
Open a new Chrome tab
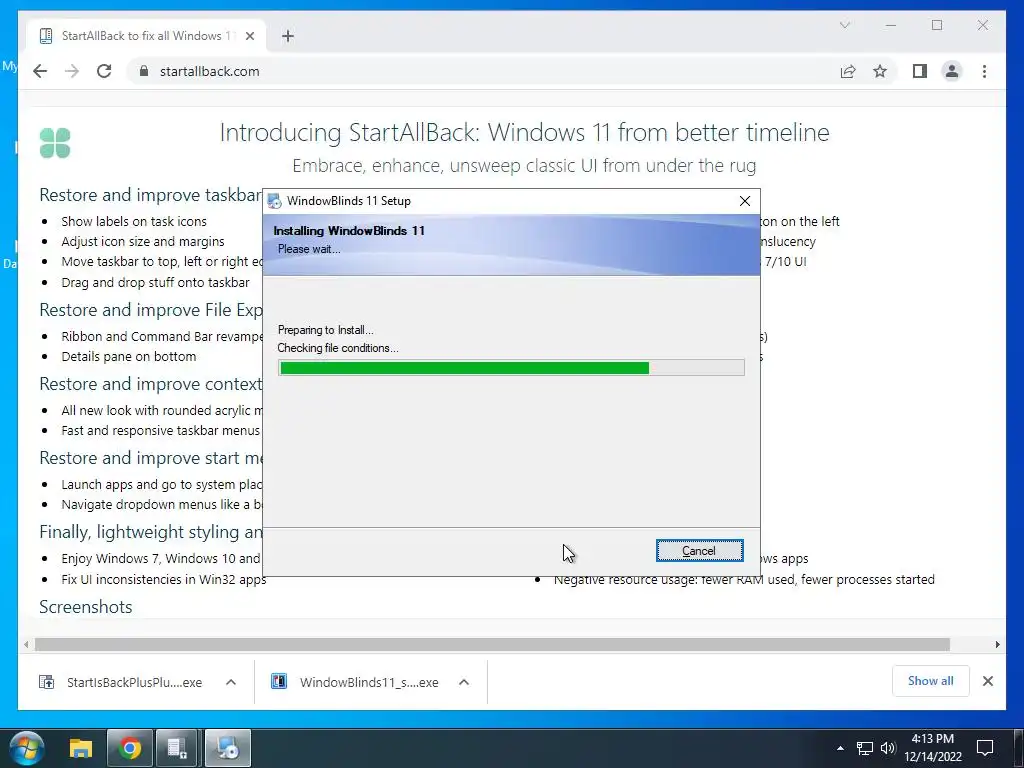[x=288, y=36]
